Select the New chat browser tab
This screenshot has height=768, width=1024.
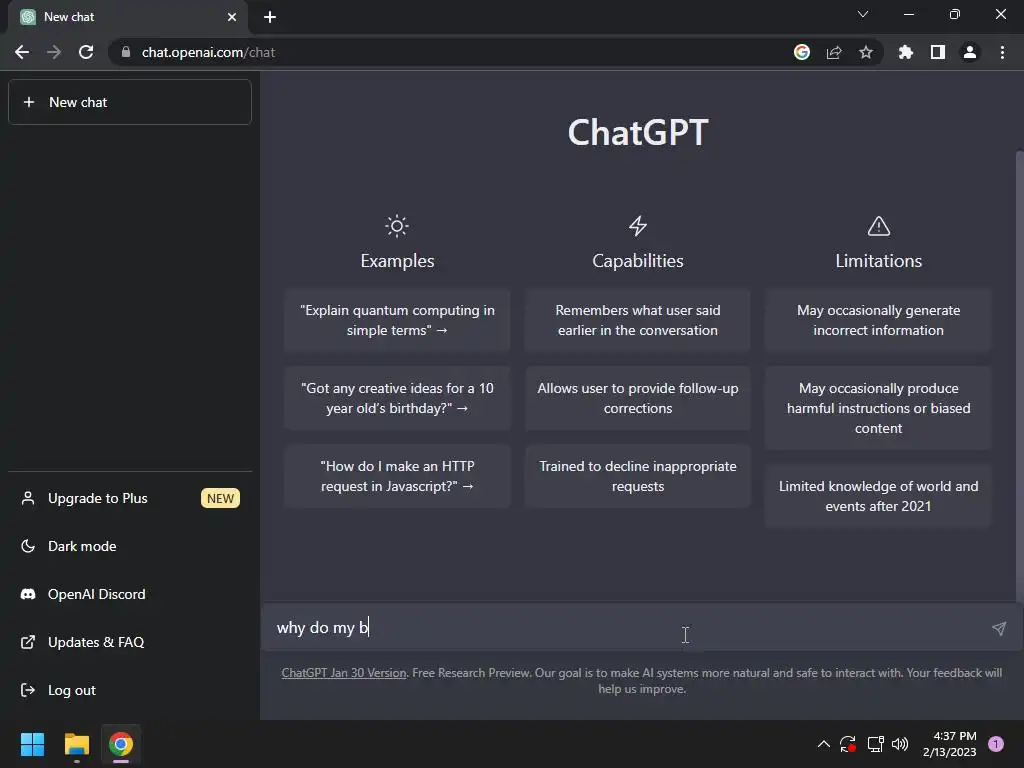click(x=127, y=17)
